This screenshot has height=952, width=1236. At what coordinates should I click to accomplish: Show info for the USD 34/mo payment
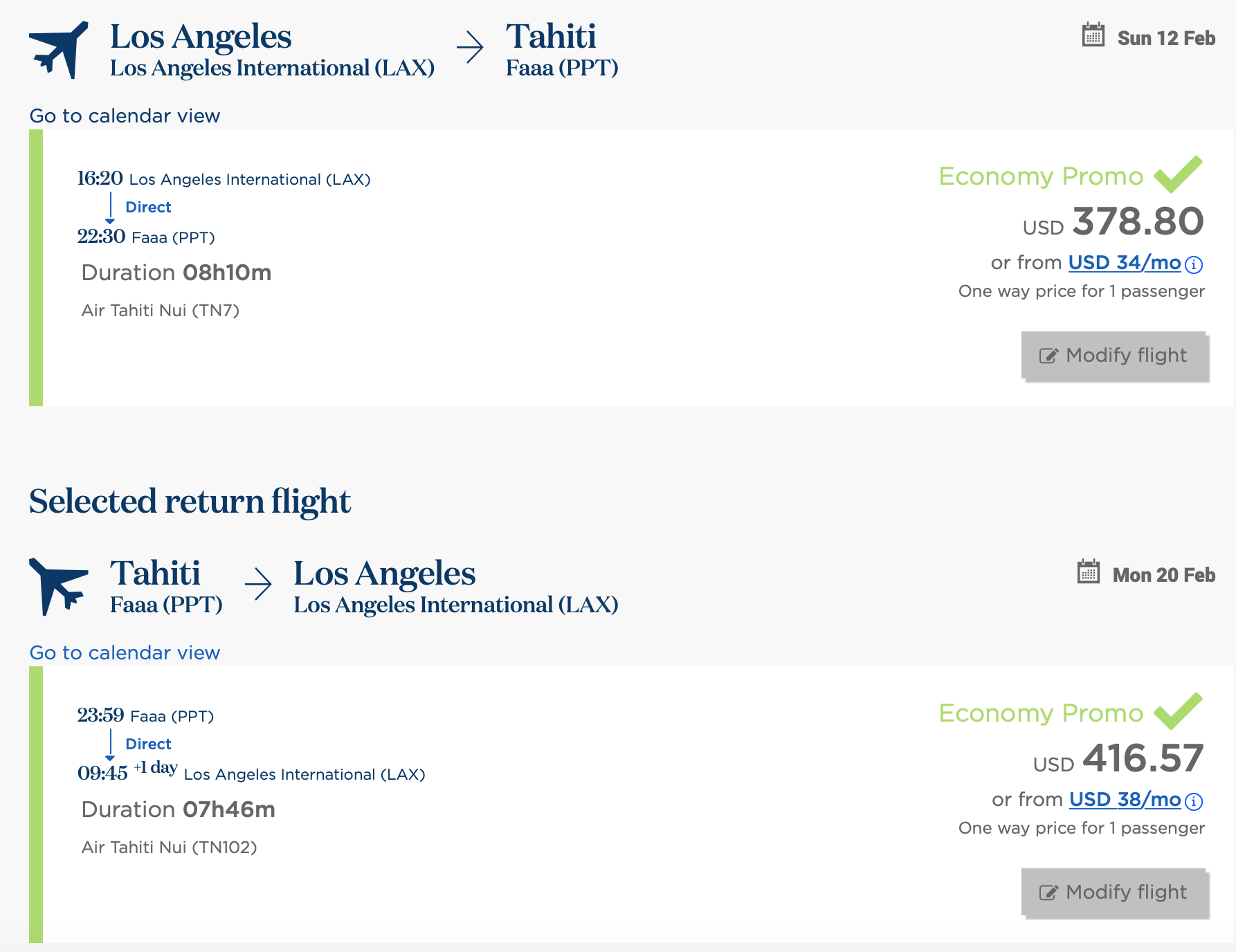coord(1194,264)
